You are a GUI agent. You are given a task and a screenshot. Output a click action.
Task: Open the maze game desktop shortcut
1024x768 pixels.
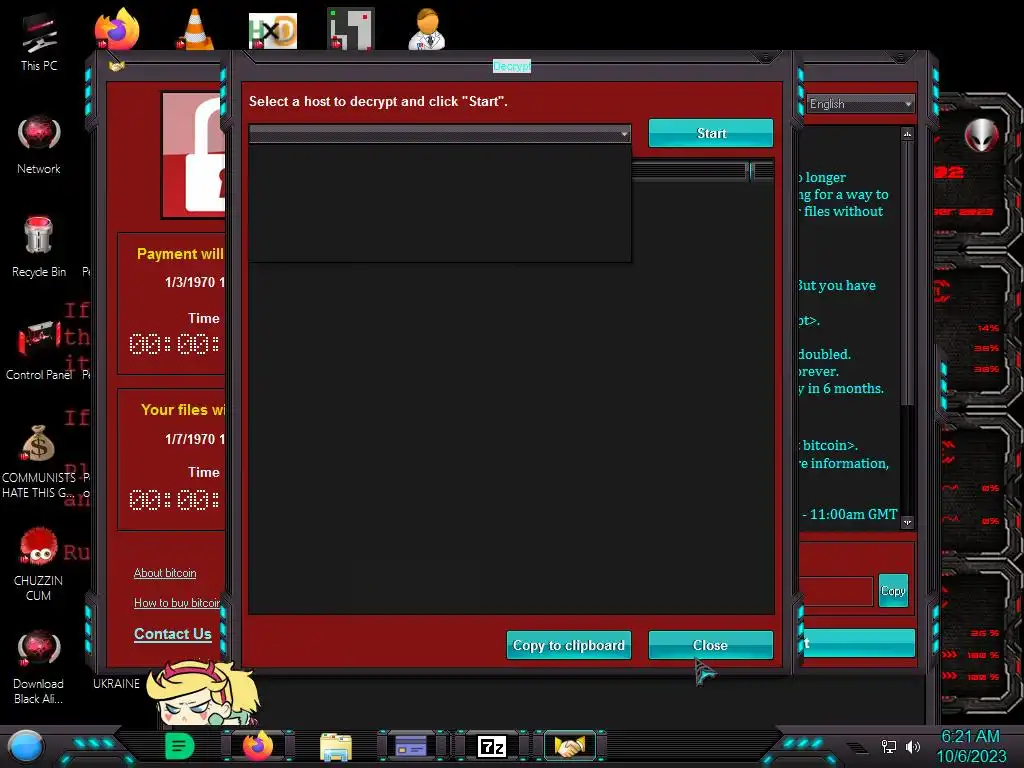point(351,29)
